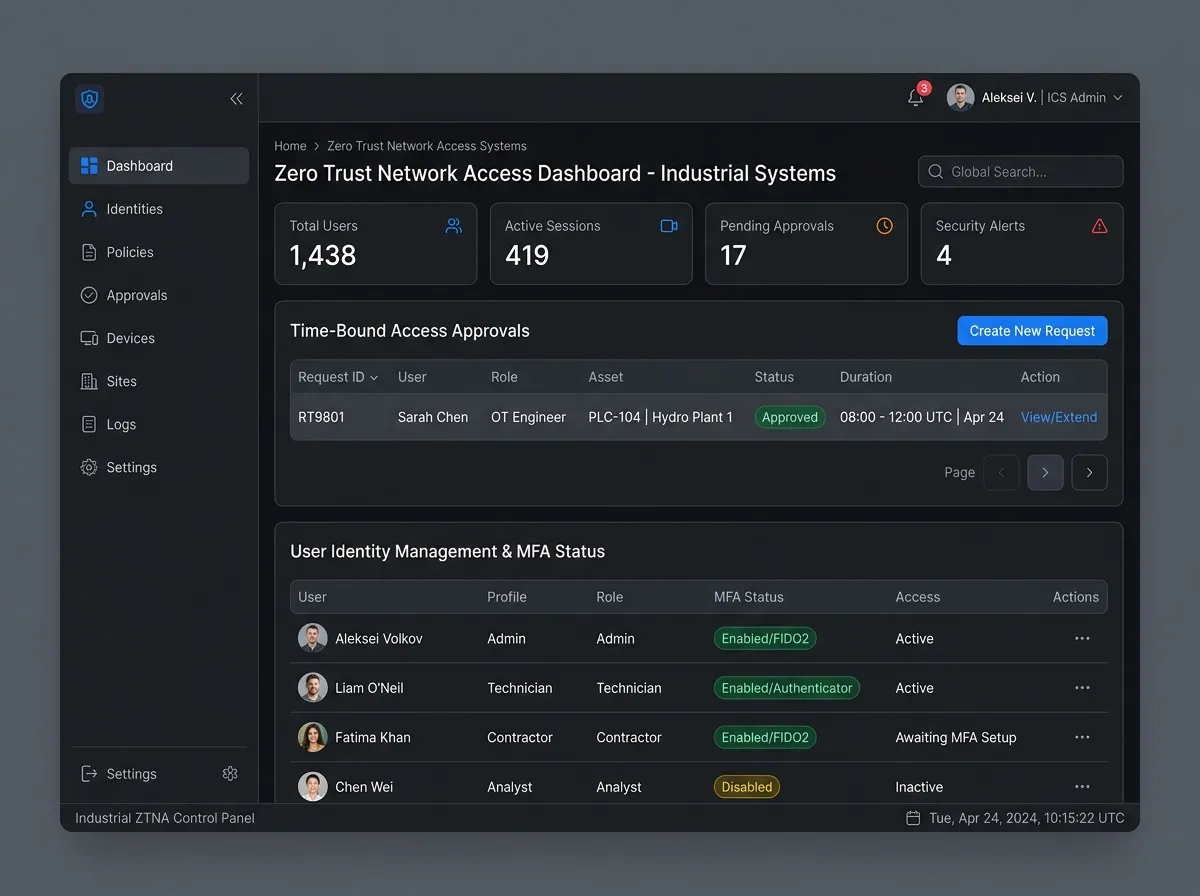
Task: Click PLC-104 | Hydro Plant 1 asset cell
Action: 660,417
